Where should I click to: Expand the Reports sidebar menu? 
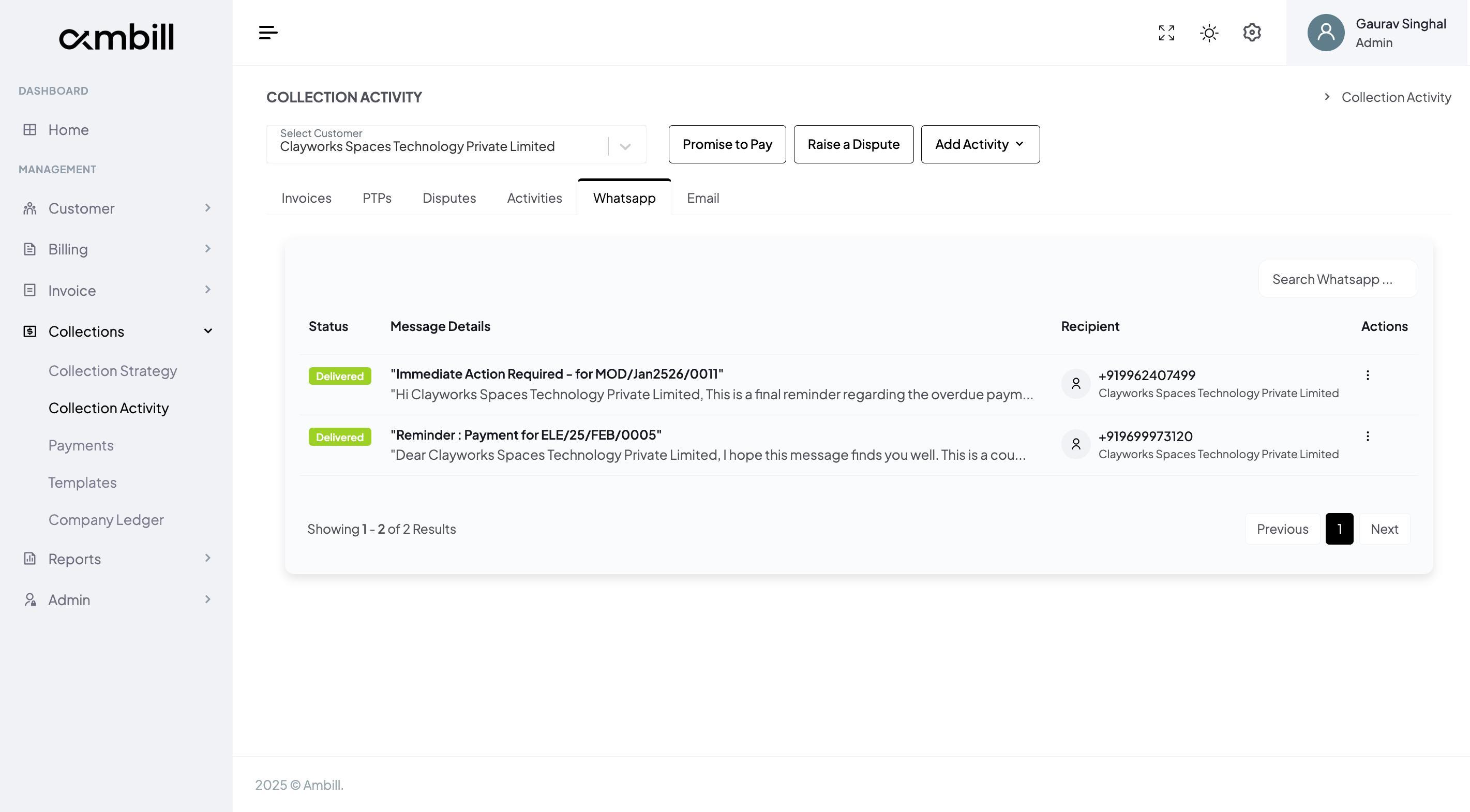point(208,558)
